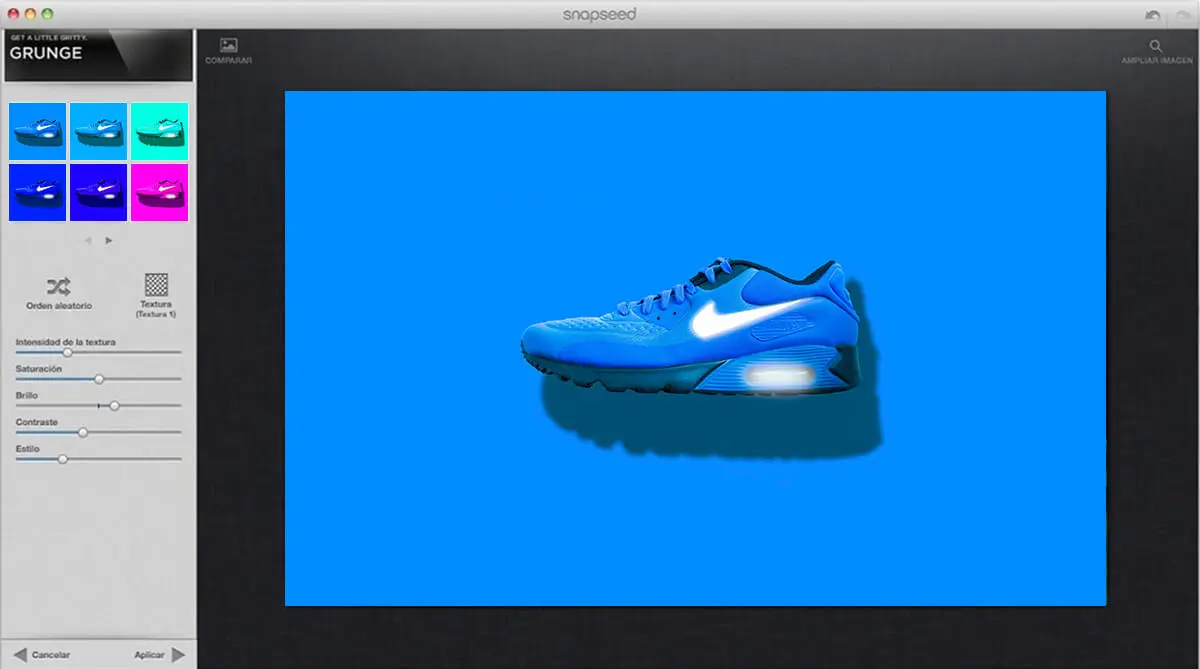The image size is (1200, 669).
Task: Select the cyan-green shoe preset thumbnail
Action: click(x=159, y=131)
